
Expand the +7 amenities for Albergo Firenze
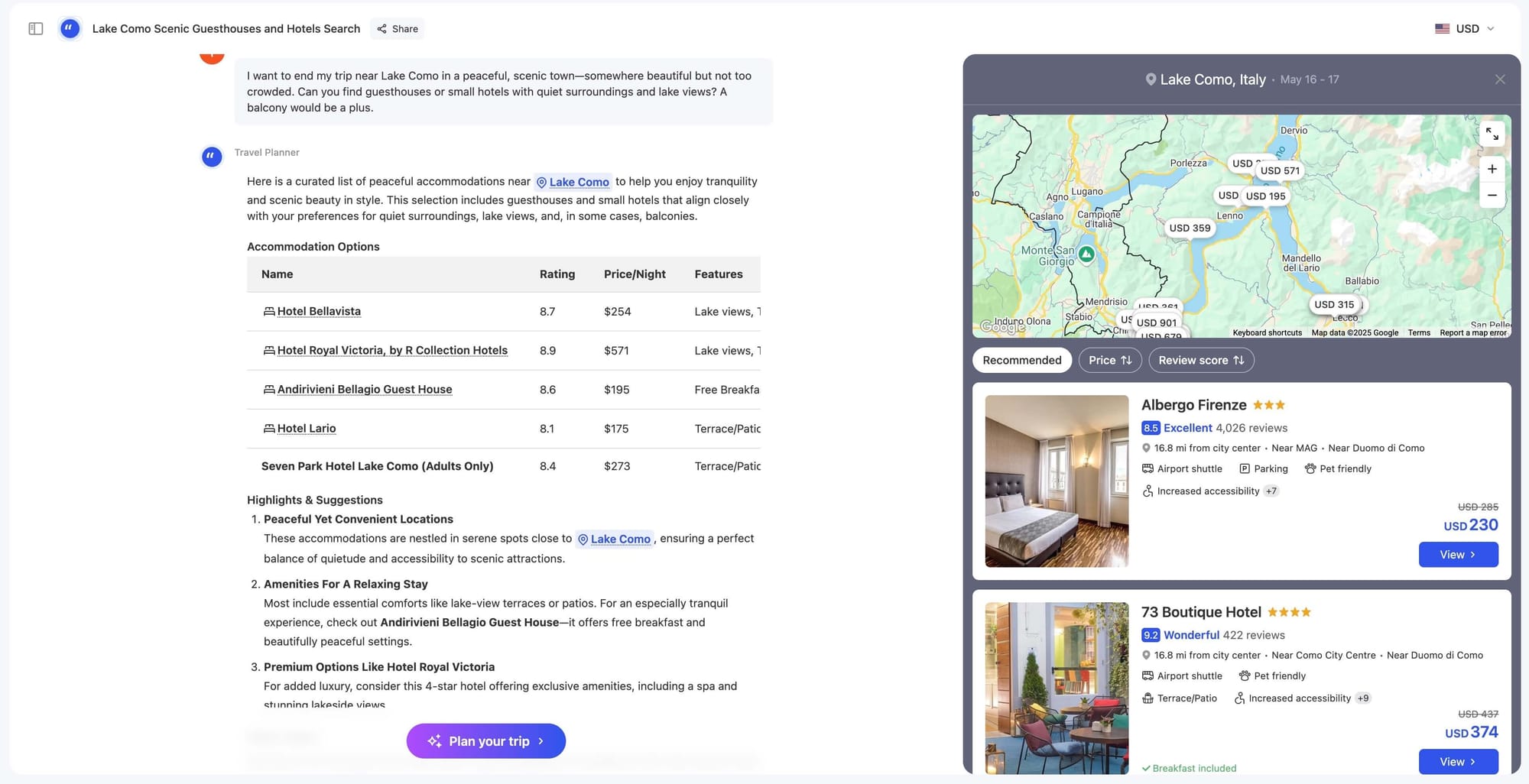pos(1271,491)
